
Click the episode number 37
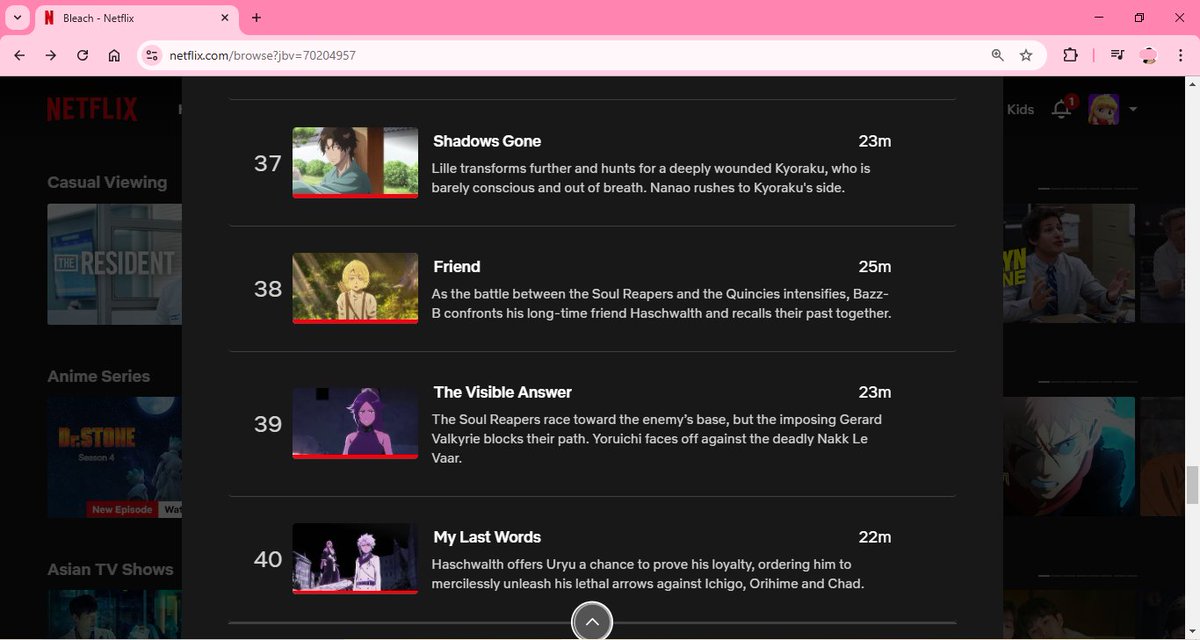pos(268,163)
